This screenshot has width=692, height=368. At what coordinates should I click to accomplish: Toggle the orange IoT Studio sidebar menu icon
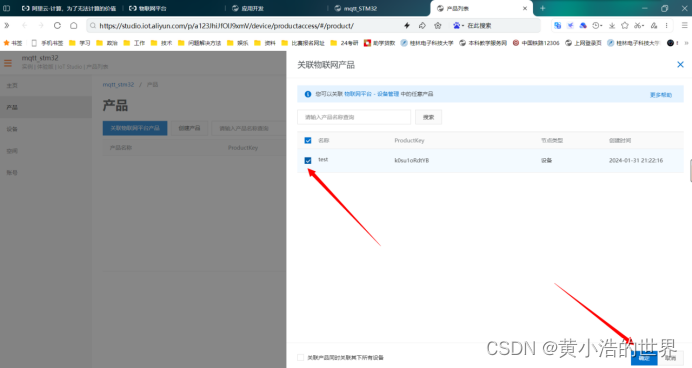[8, 63]
